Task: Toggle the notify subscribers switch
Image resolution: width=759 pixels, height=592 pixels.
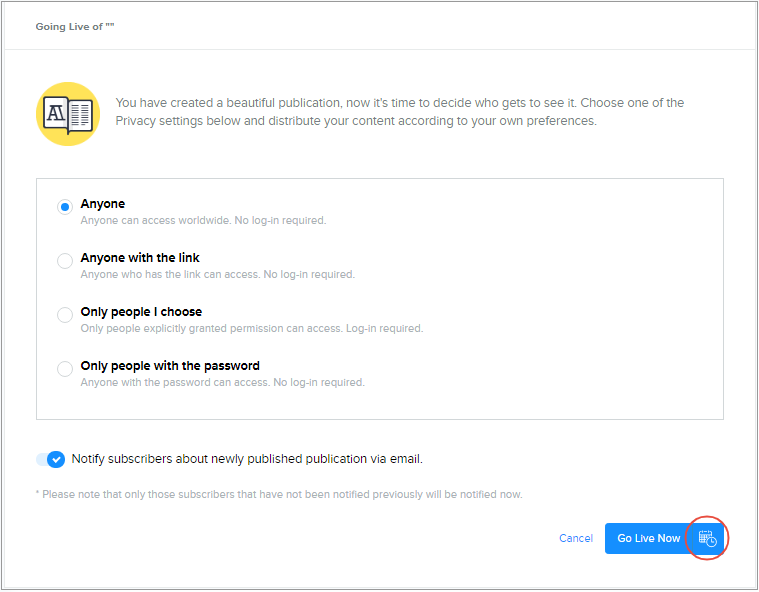Action: (x=51, y=460)
